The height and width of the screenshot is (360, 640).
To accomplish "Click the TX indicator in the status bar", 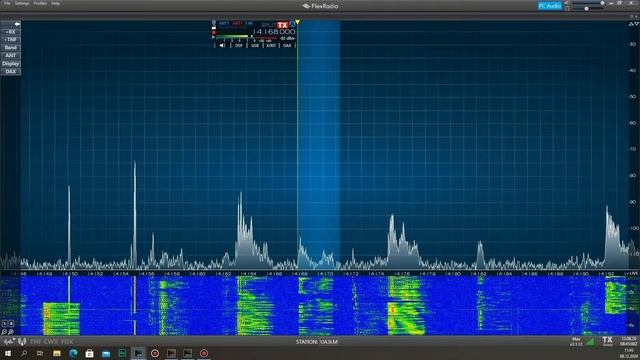I will (x=607, y=341).
